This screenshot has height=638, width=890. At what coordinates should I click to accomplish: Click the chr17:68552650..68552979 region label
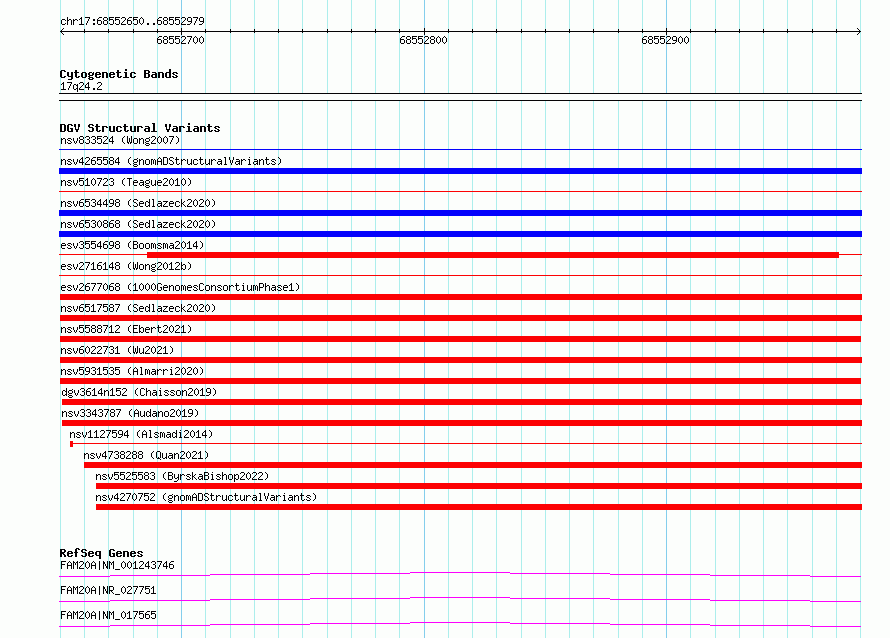[x=132, y=21]
